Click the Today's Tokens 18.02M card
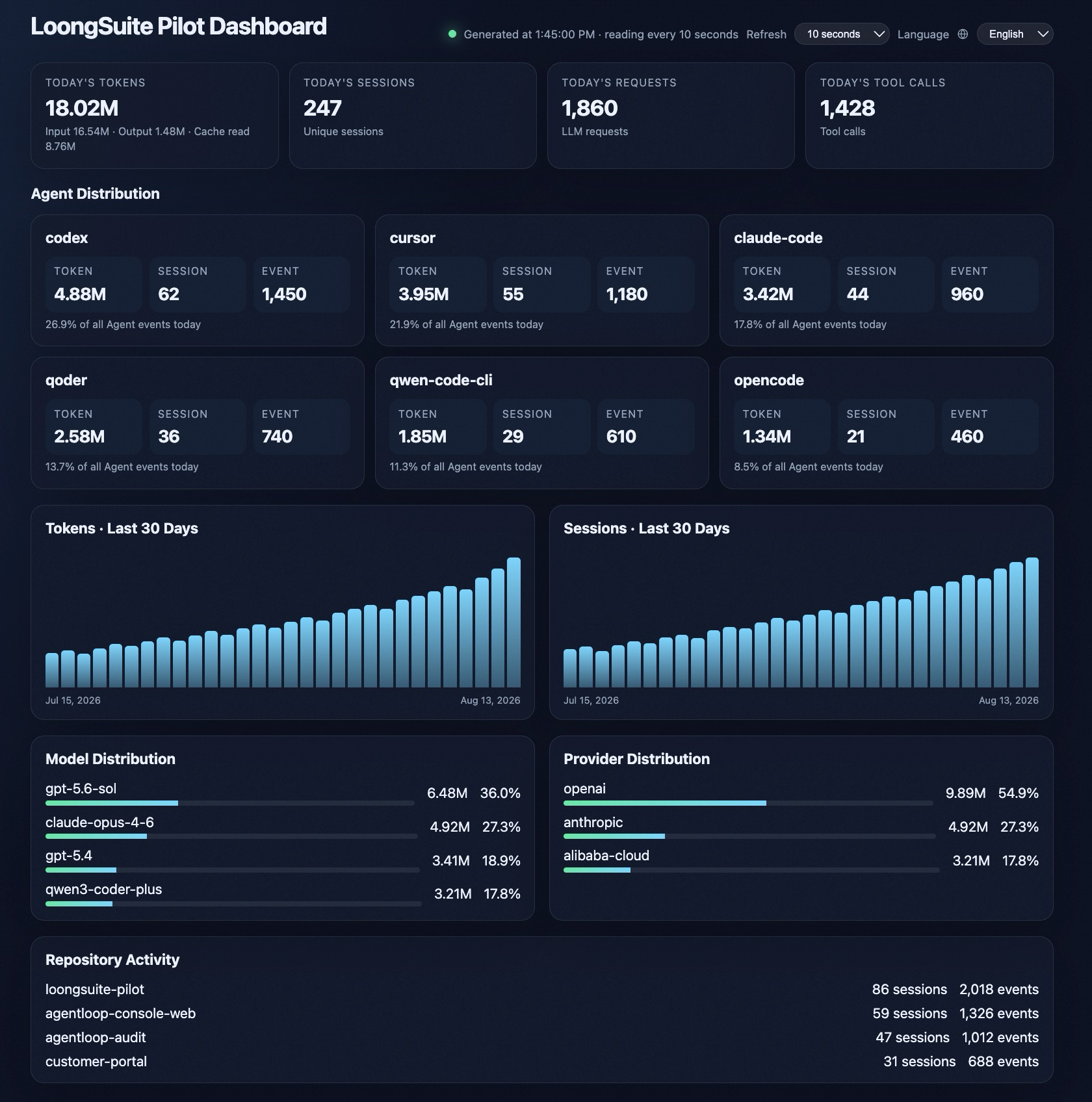 point(155,116)
